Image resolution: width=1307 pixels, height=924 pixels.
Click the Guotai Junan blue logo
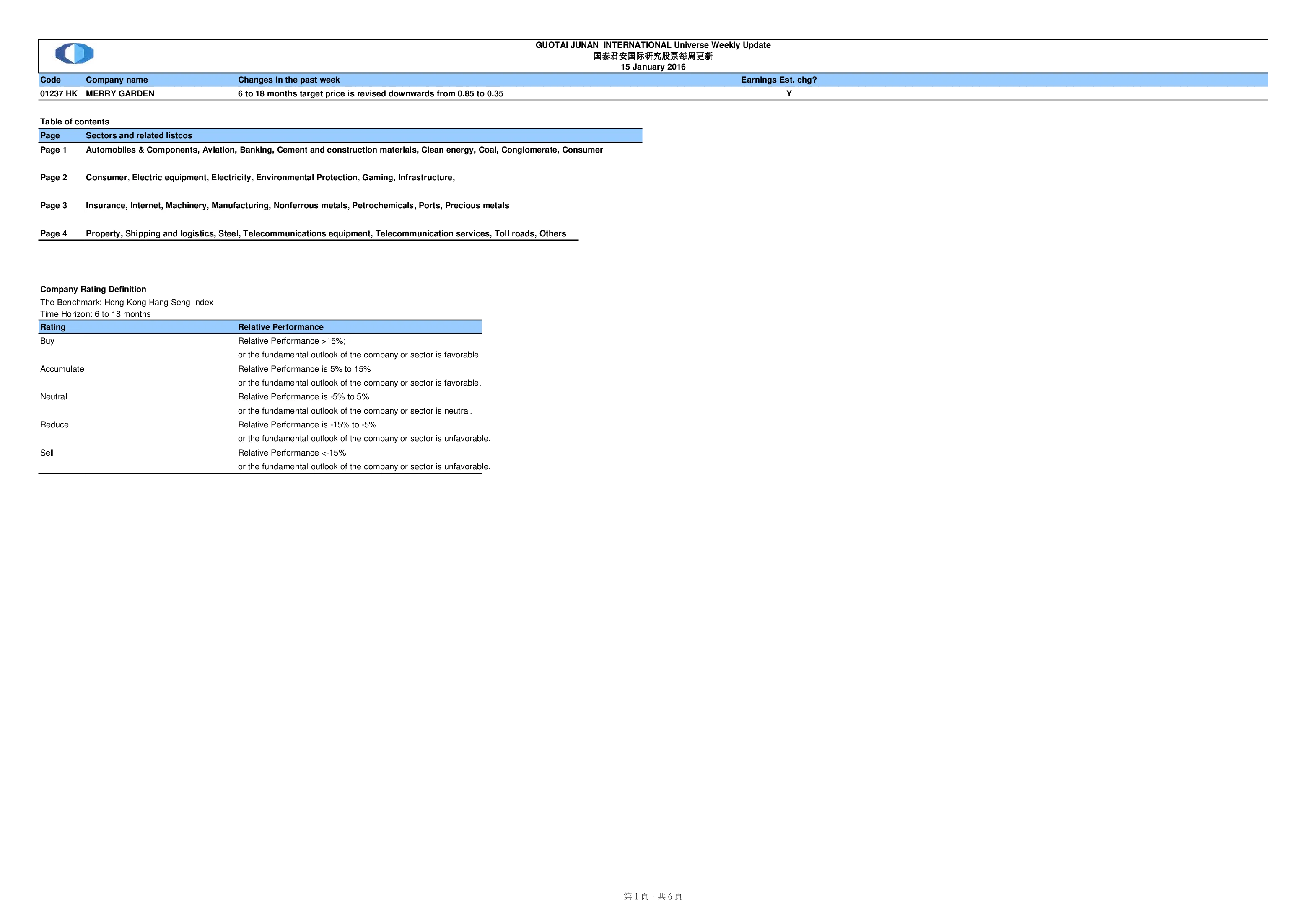coord(75,54)
